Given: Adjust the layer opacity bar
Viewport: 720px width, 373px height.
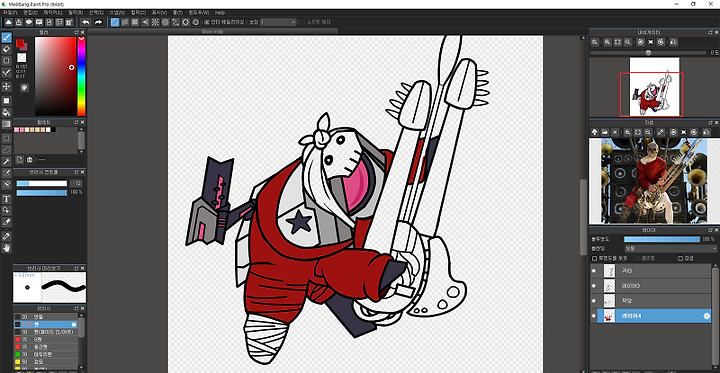Looking at the screenshot, I should click(x=662, y=239).
